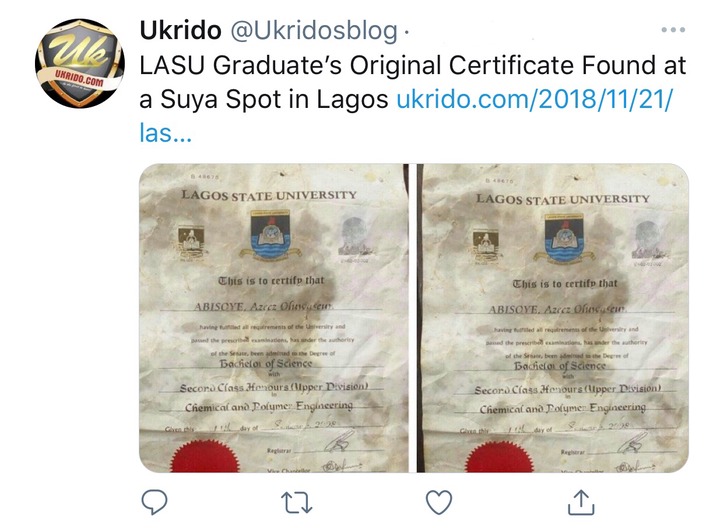Retweet using the arrows icon
The image size is (720, 528).
pyautogui.click(x=297, y=503)
